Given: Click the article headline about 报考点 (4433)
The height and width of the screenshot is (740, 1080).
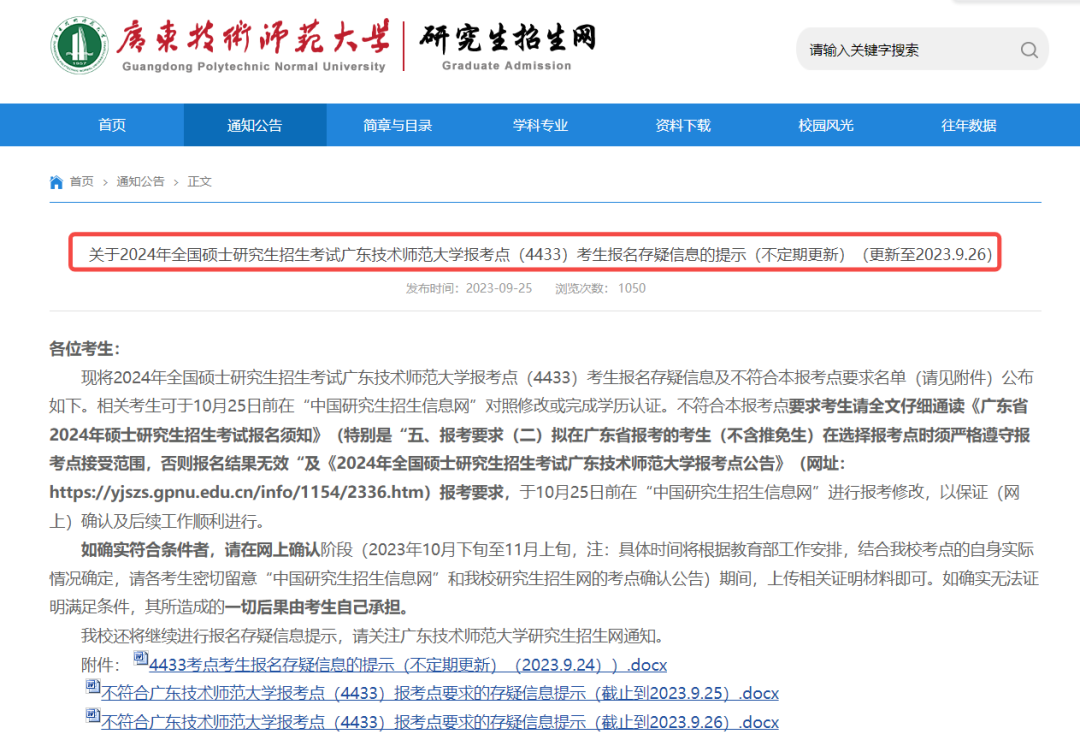Looking at the screenshot, I should pyautogui.click(x=540, y=254).
